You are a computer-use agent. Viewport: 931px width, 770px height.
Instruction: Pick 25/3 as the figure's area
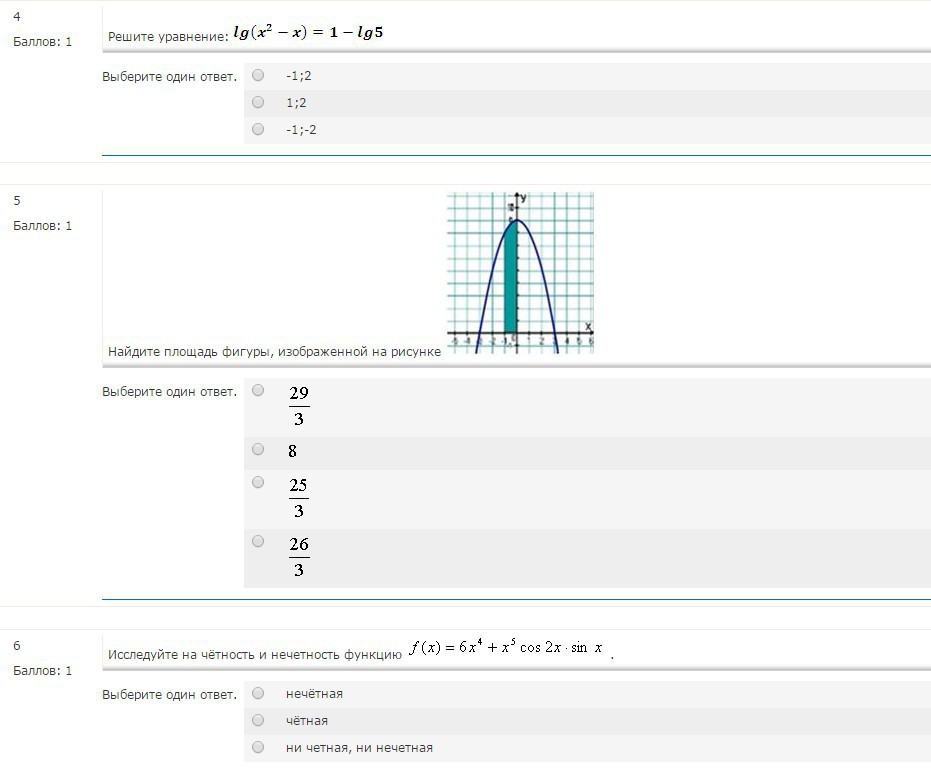pos(259,482)
